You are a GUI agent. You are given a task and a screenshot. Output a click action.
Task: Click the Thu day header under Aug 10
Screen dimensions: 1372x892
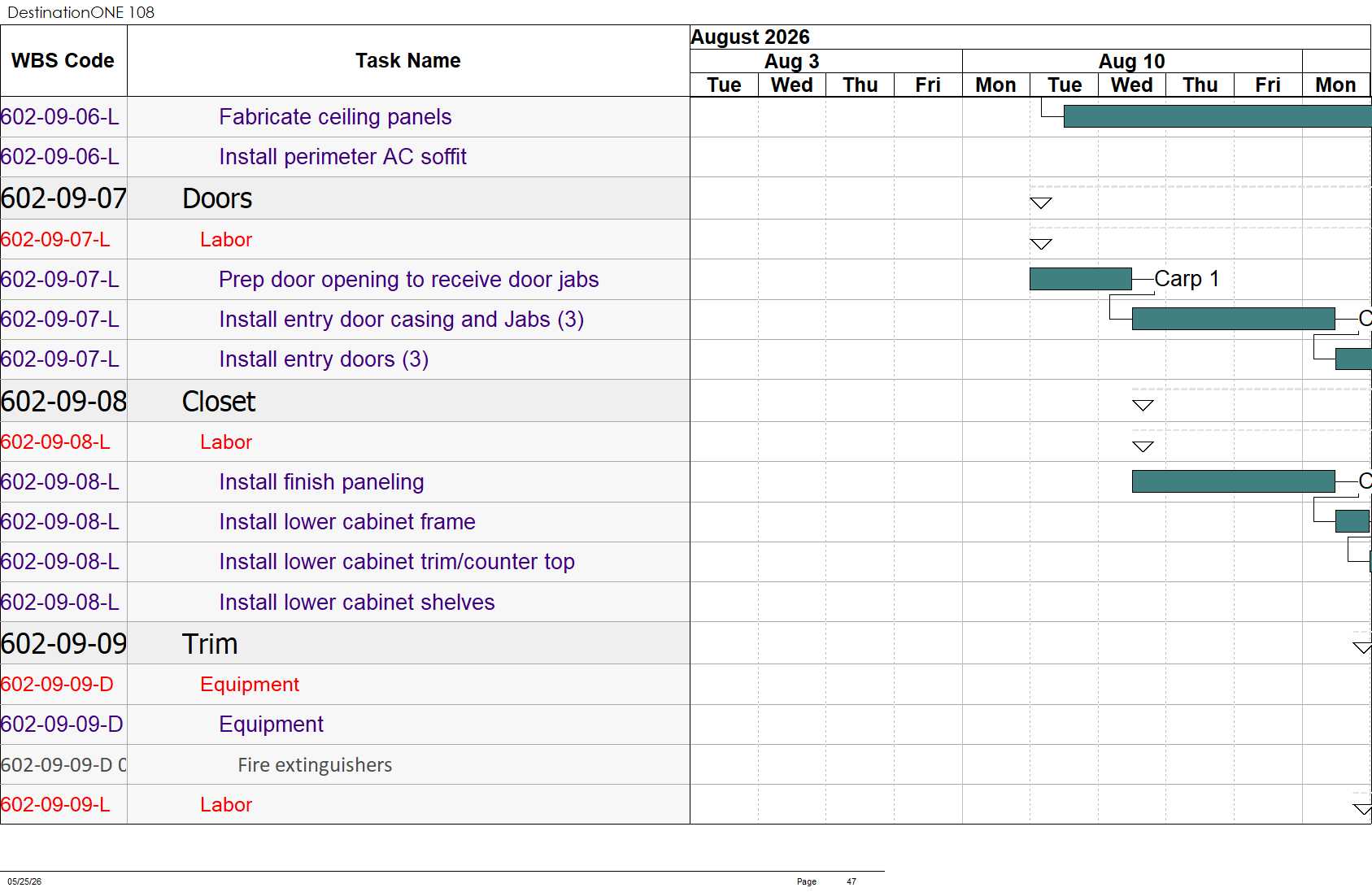pyautogui.click(x=1200, y=85)
